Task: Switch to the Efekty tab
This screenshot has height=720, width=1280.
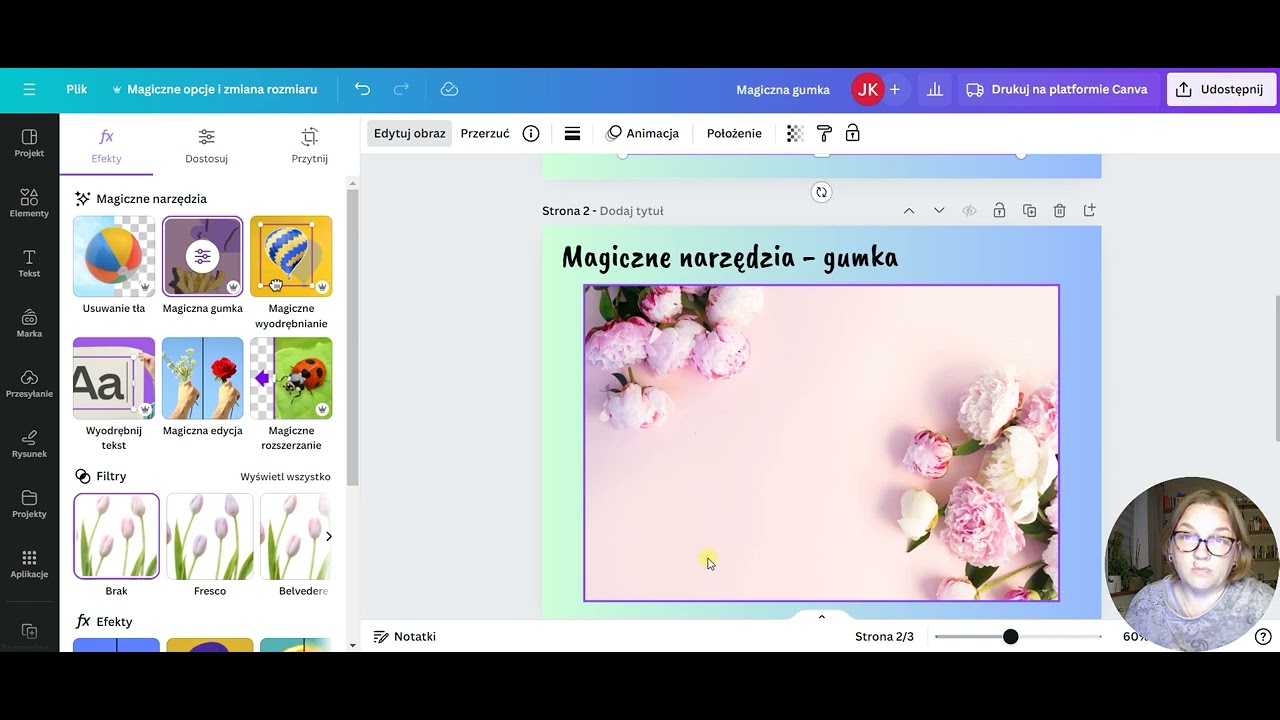Action: tap(106, 145)
